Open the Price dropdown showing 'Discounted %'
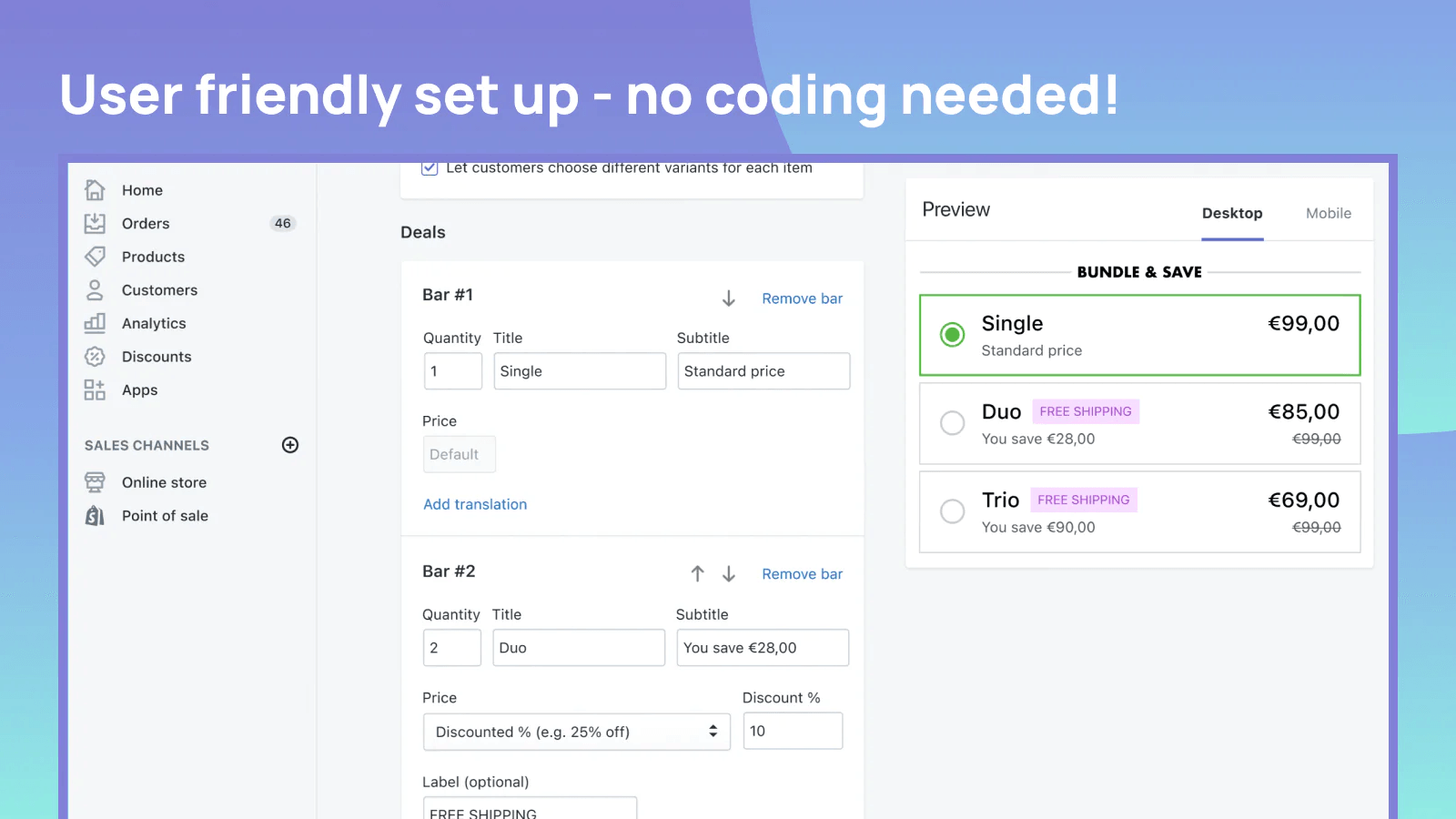This screenshot has height=819, width=1456. 576,731
